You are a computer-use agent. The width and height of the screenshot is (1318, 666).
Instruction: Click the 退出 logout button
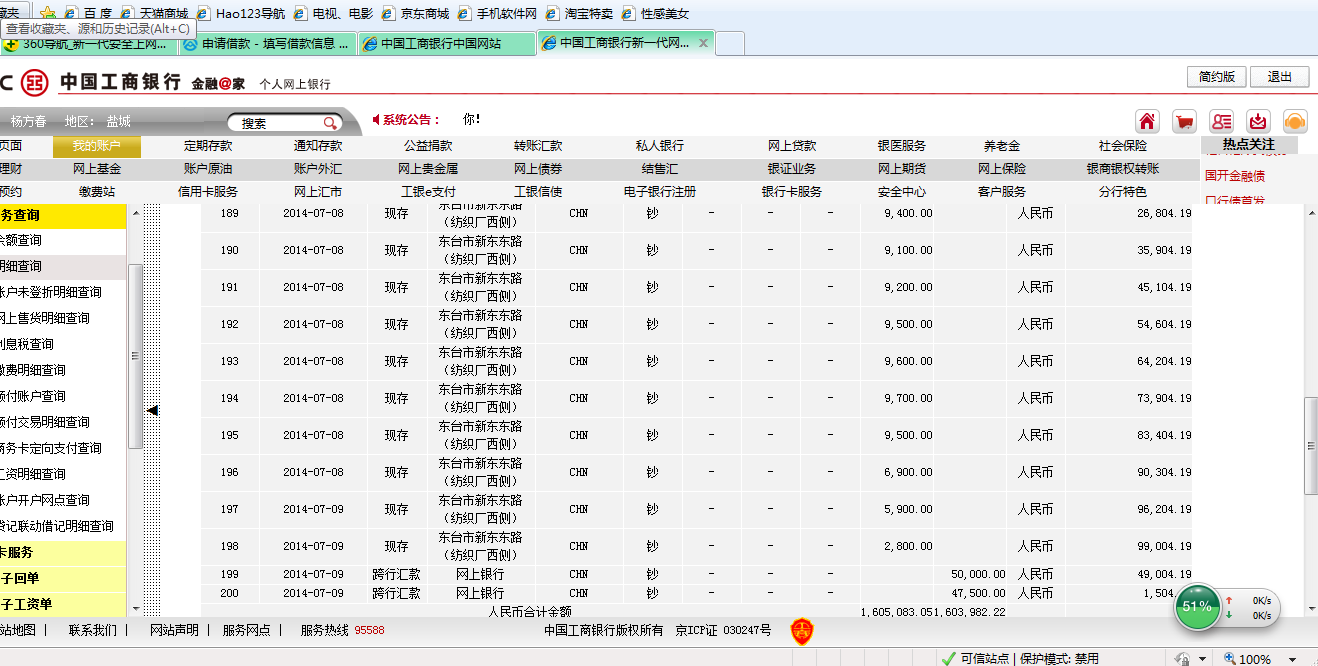[1280, 77]
